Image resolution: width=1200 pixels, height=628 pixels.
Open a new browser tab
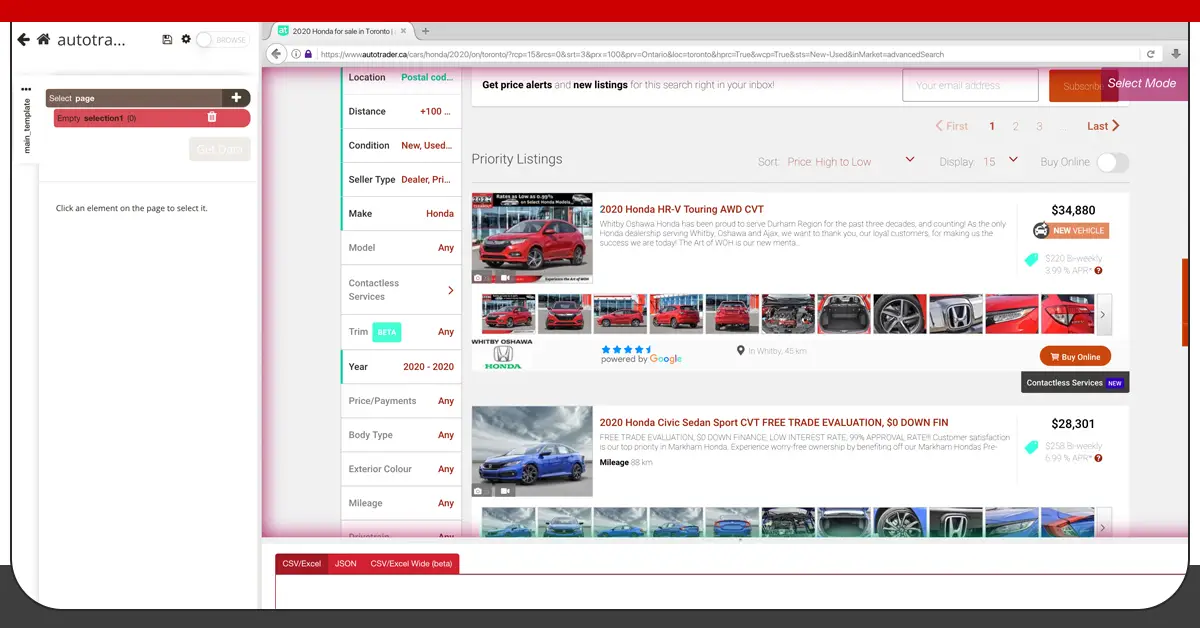(426, 31)
